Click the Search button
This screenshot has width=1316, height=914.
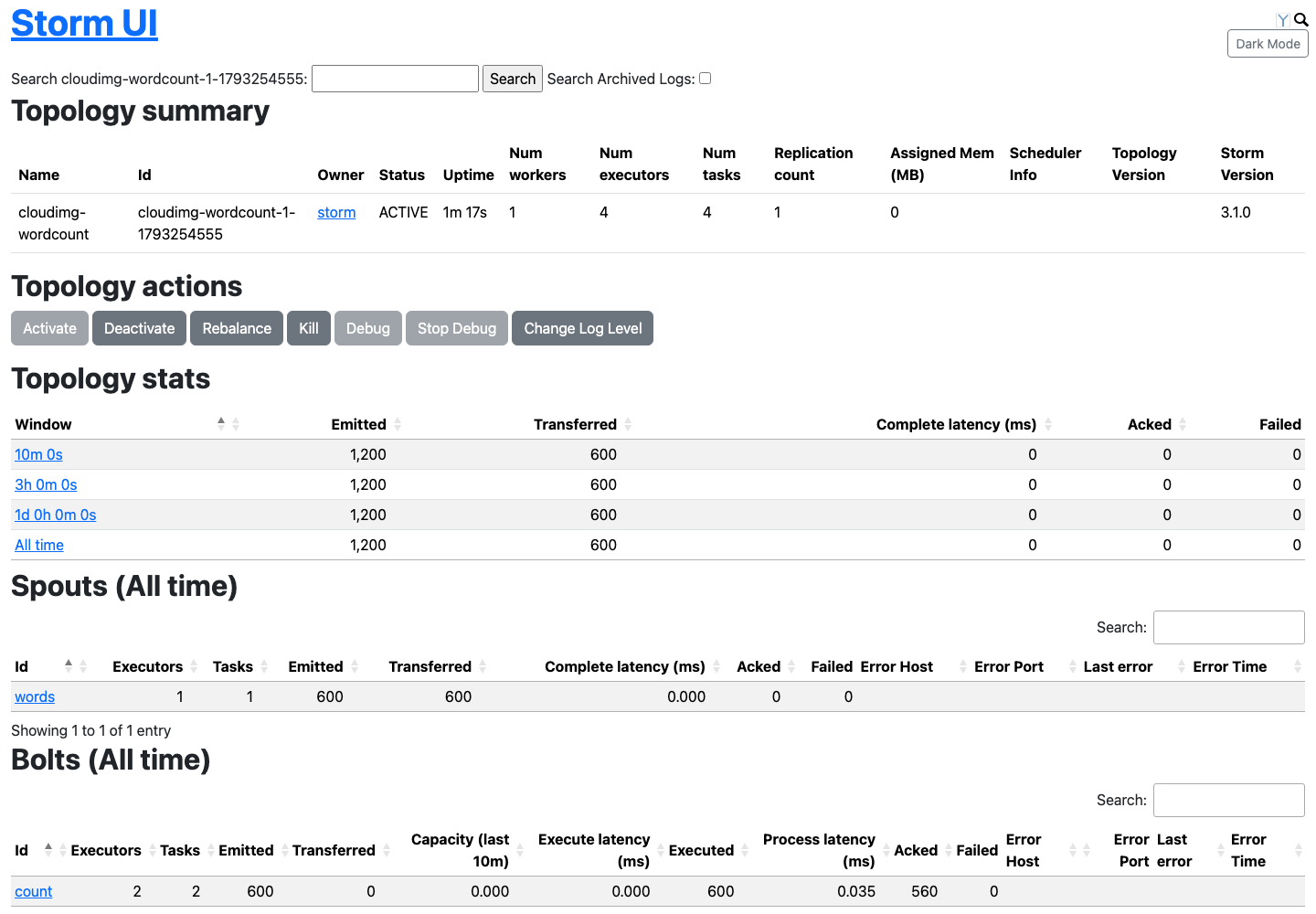click(513, 79)
